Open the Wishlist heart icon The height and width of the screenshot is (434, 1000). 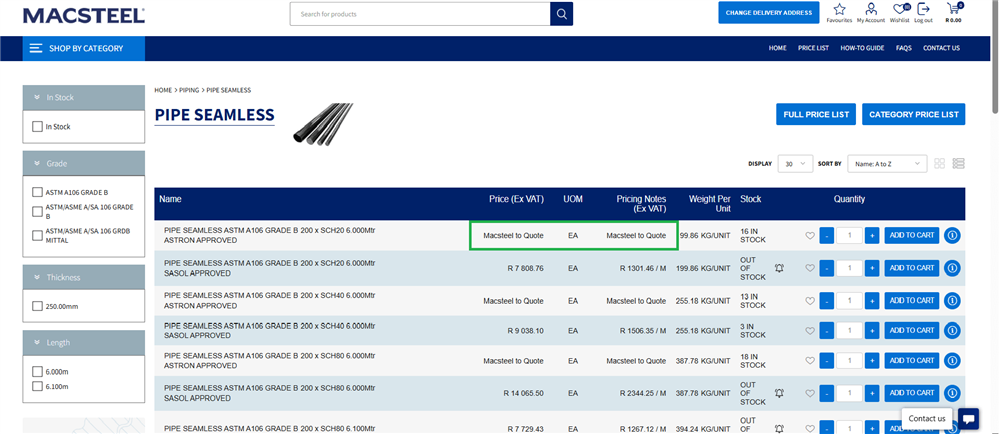[x=899, y=10]
